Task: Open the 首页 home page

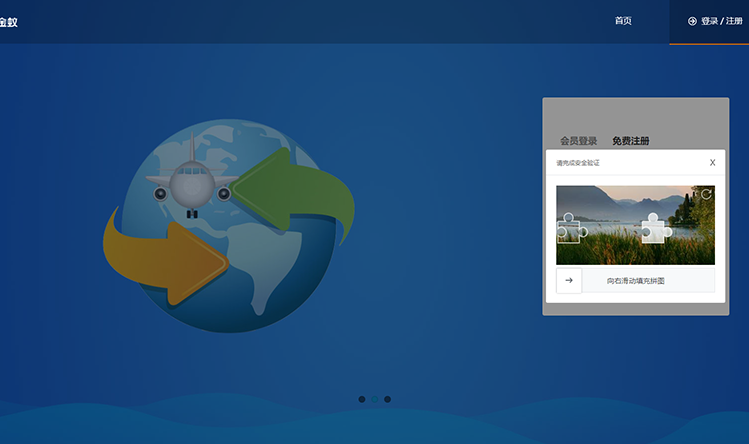Action: click(623, 21)
